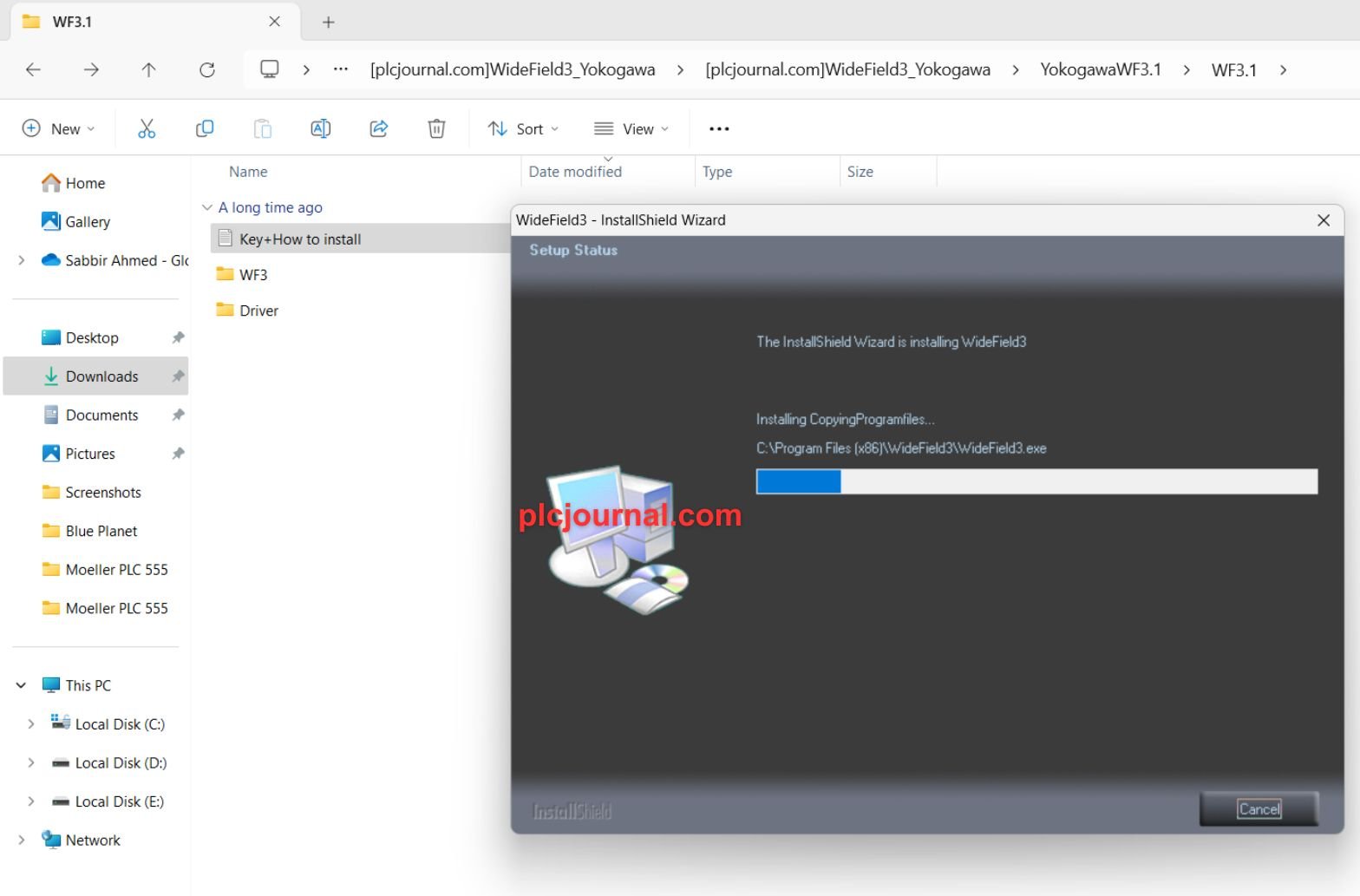Close the WF3.1 tab
1360x896 pixels.
[x=274, y=22]
